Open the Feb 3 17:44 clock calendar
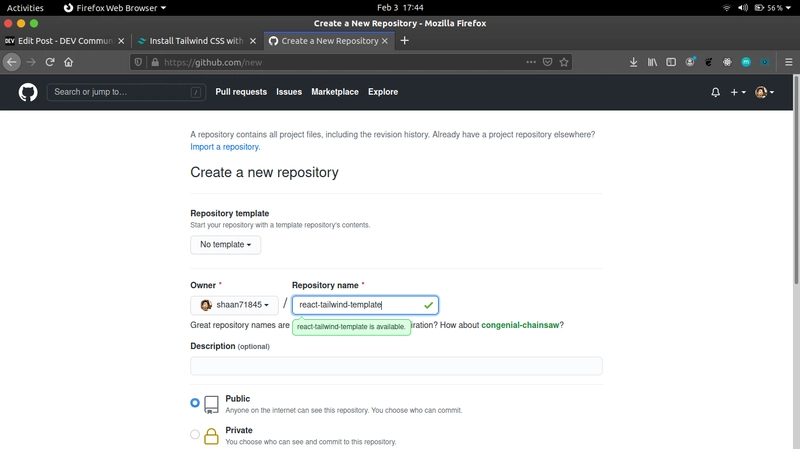Image resolution: width=800 pixels, height=449 pixels. point(400,8)
